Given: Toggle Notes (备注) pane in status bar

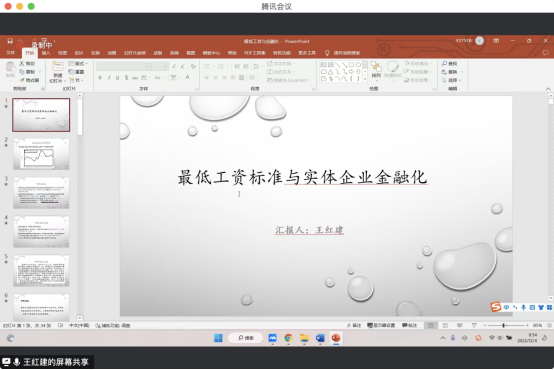Looking at the screenshot, I should [x=354, y=325].
